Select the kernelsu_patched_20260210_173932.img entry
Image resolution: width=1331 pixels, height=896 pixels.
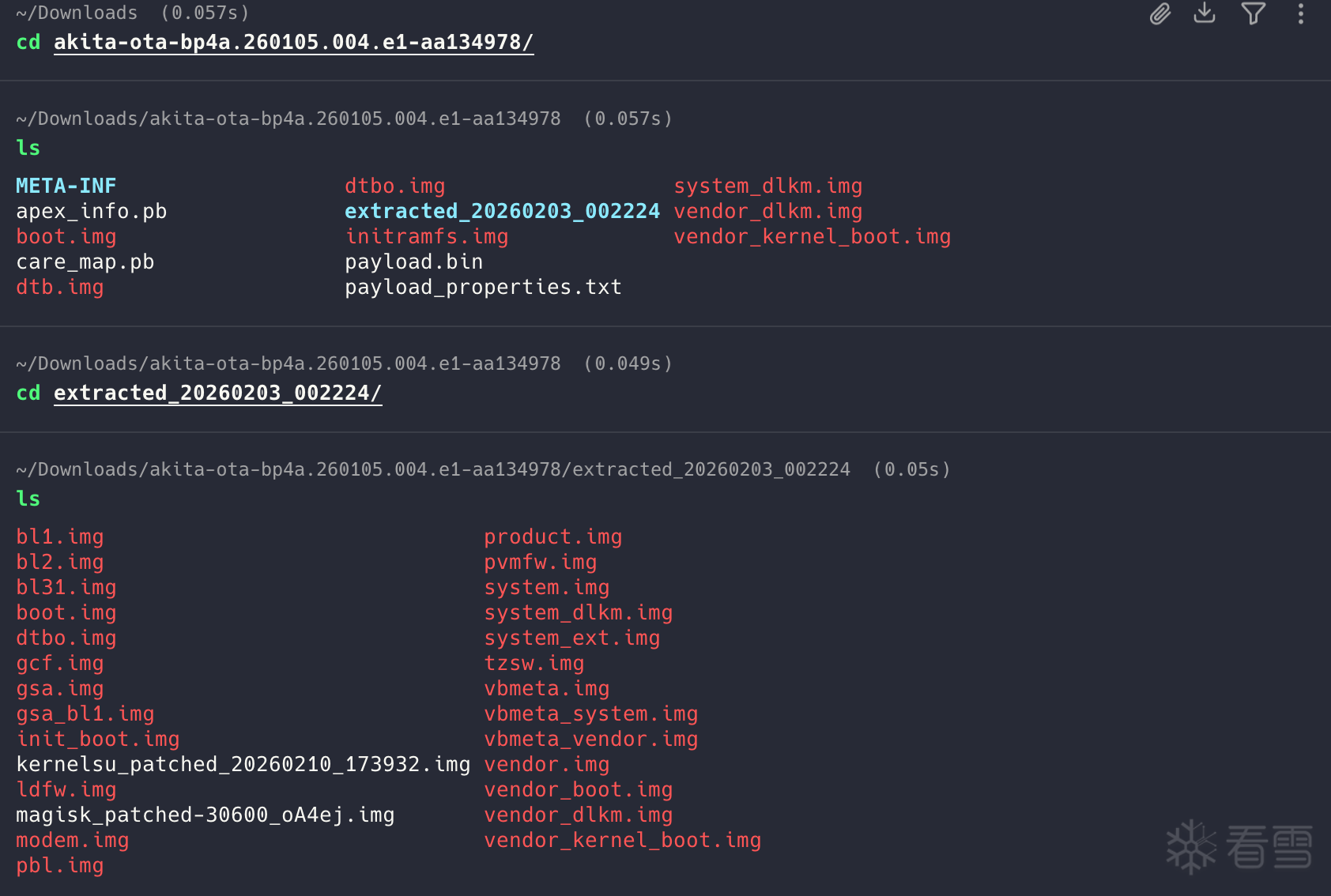point(243,763)
